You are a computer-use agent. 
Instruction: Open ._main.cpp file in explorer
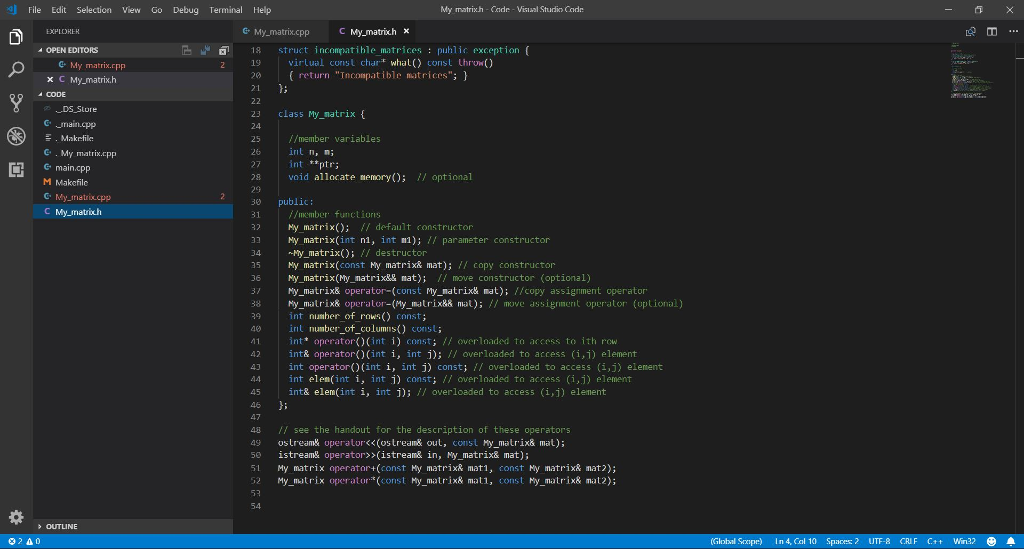(x=133, y=124)
